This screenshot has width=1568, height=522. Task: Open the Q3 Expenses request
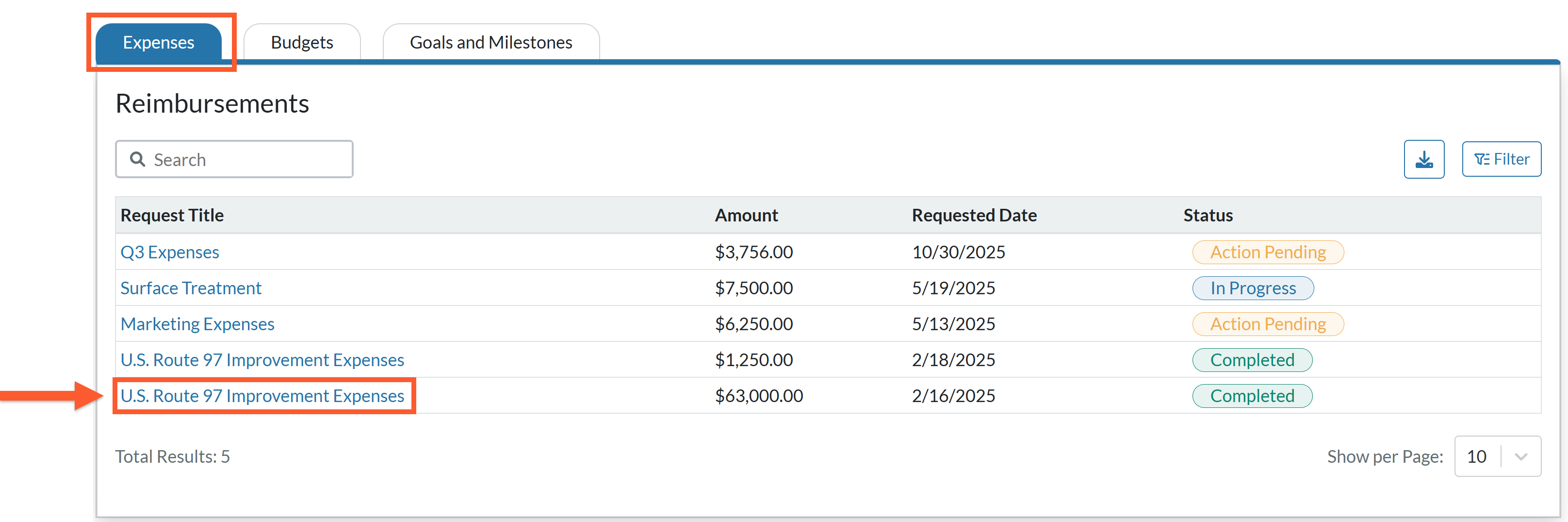(x=170, y=252)
